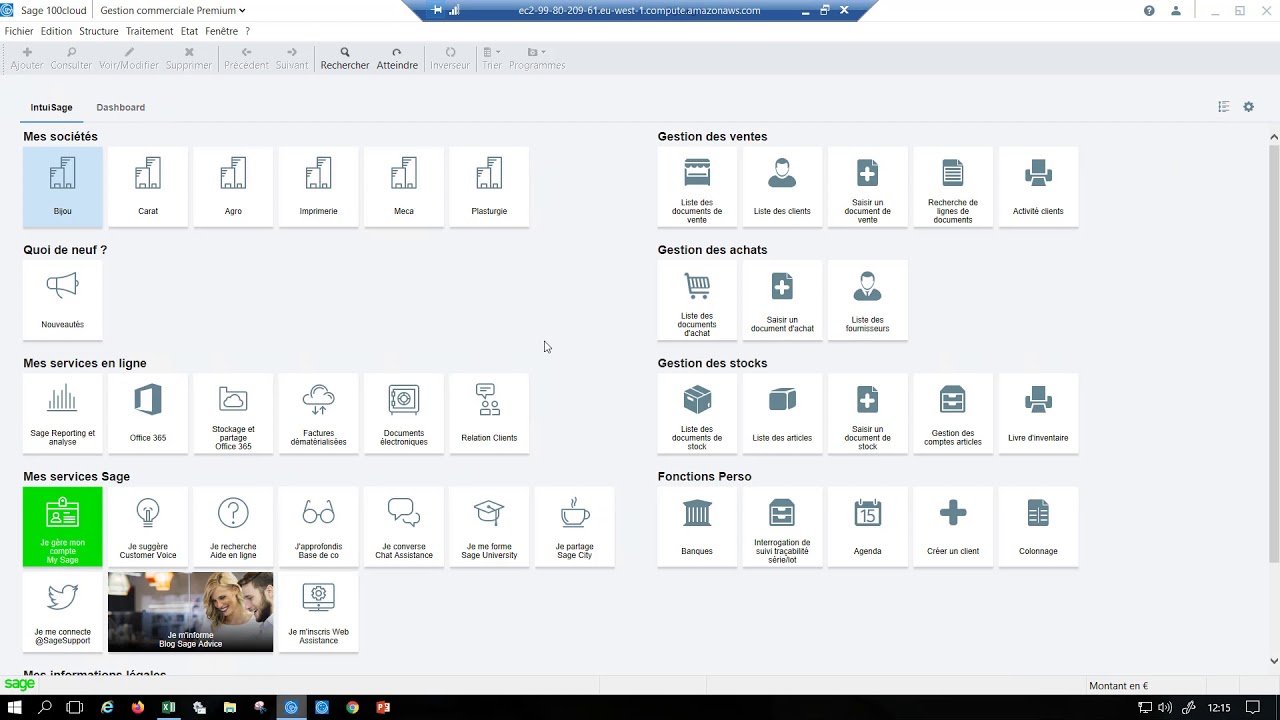This screenshot has width=1280, height=720.
Task: Start Je converse Chat Assistance
Action: point(404,527)
